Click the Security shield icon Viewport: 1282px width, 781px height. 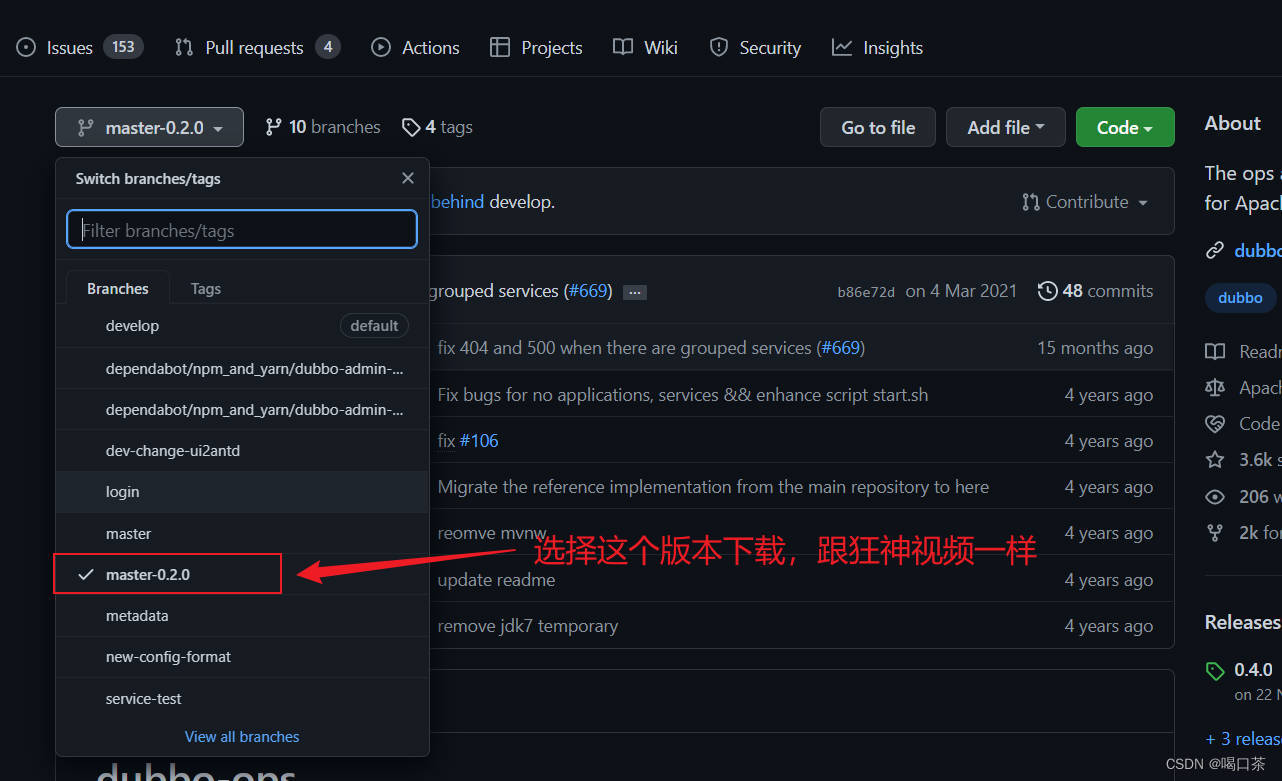point(718,47)
